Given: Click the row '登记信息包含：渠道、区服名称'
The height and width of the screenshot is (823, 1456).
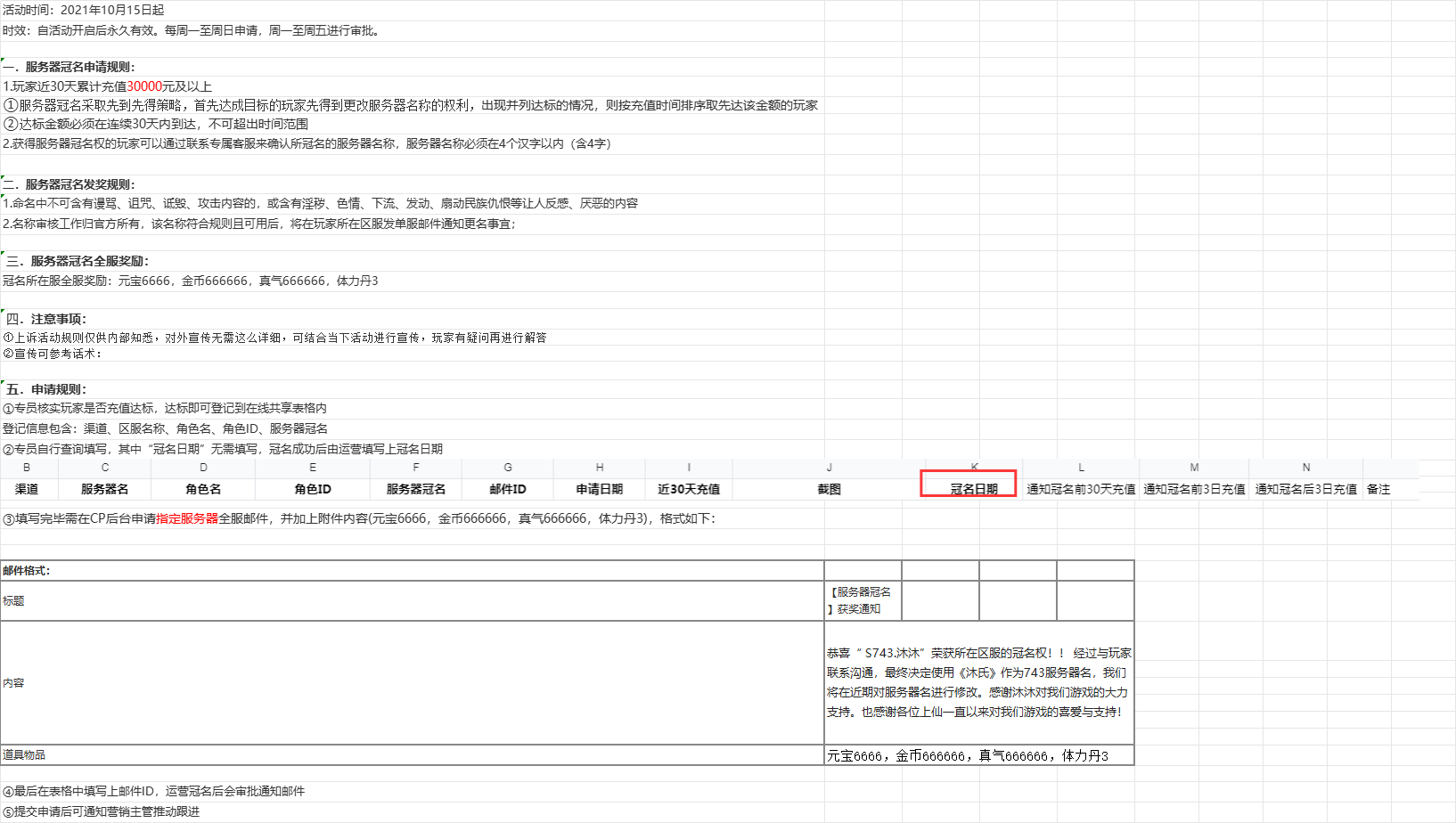Looking at the screenshot, I should coord(166,428).
